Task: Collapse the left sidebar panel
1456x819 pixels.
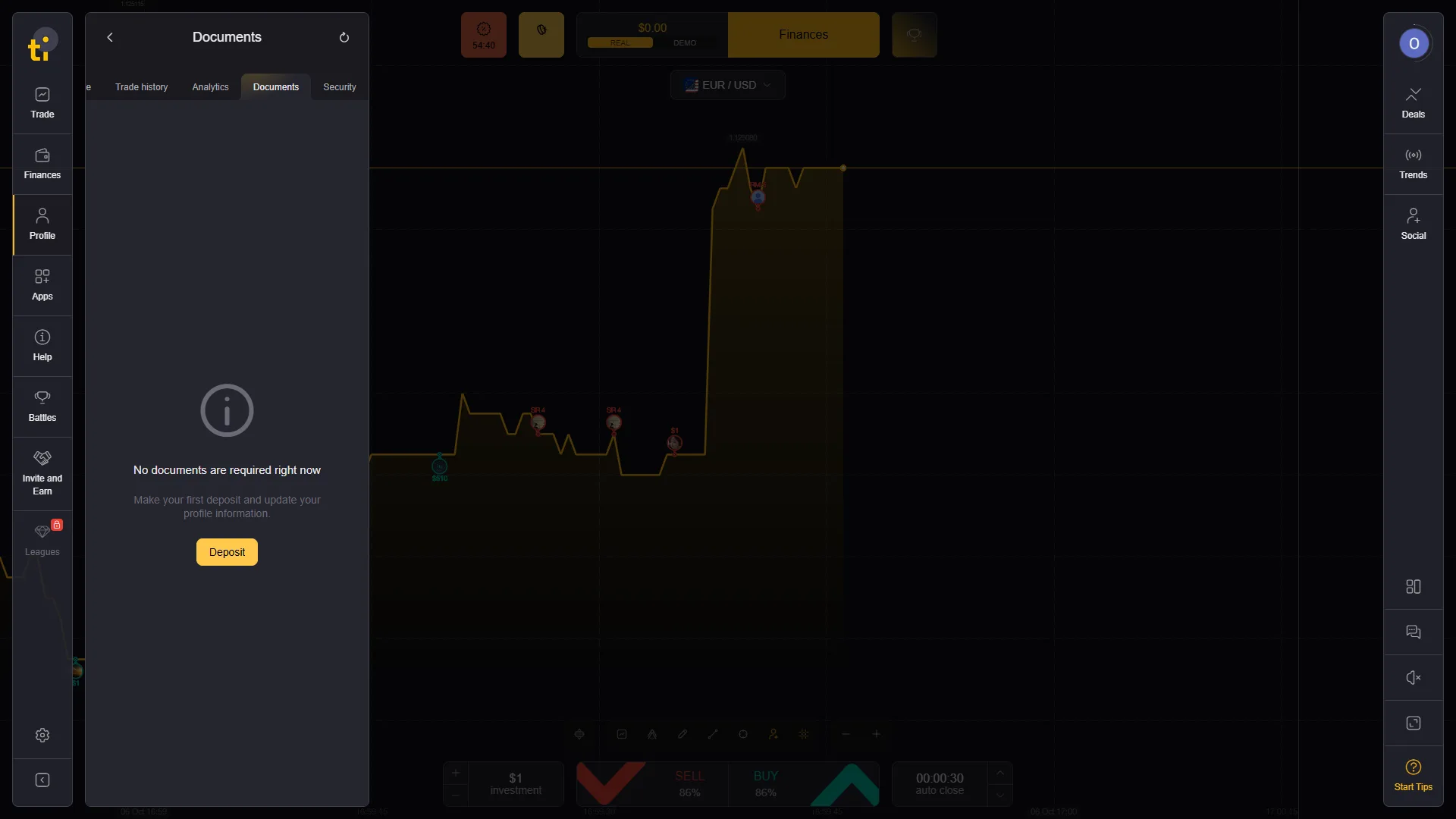Action: (x=42, y=780)
